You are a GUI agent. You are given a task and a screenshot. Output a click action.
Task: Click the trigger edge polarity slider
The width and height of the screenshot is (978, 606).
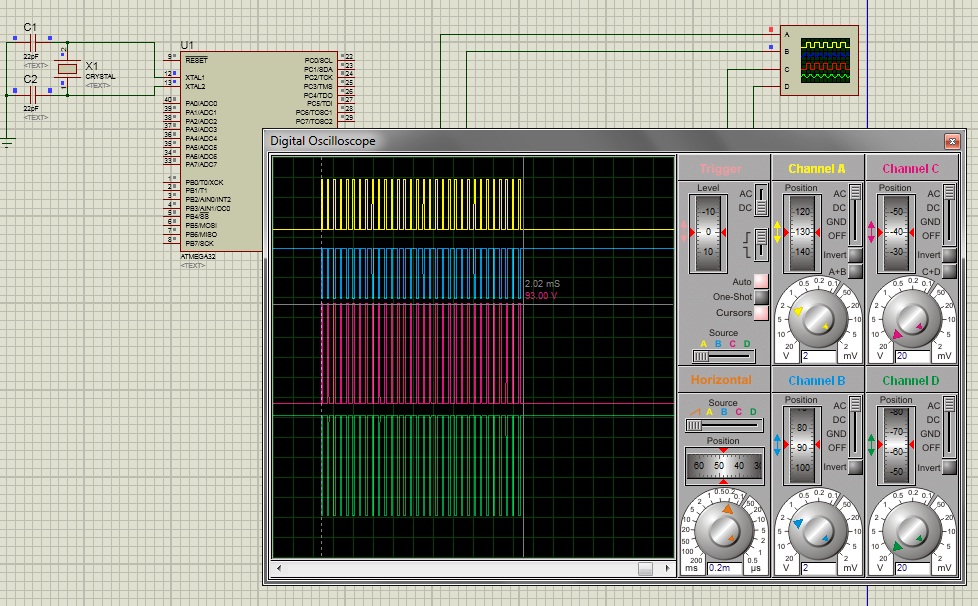point(761,244)
